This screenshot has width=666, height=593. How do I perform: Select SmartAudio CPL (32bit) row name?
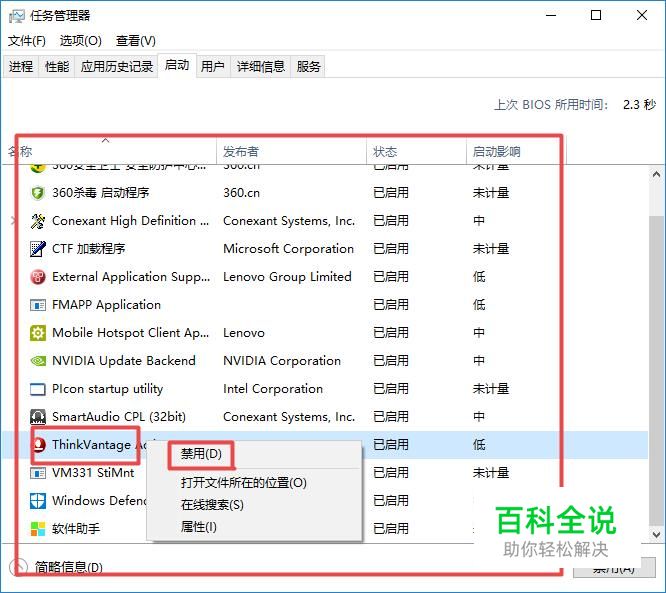119,417
